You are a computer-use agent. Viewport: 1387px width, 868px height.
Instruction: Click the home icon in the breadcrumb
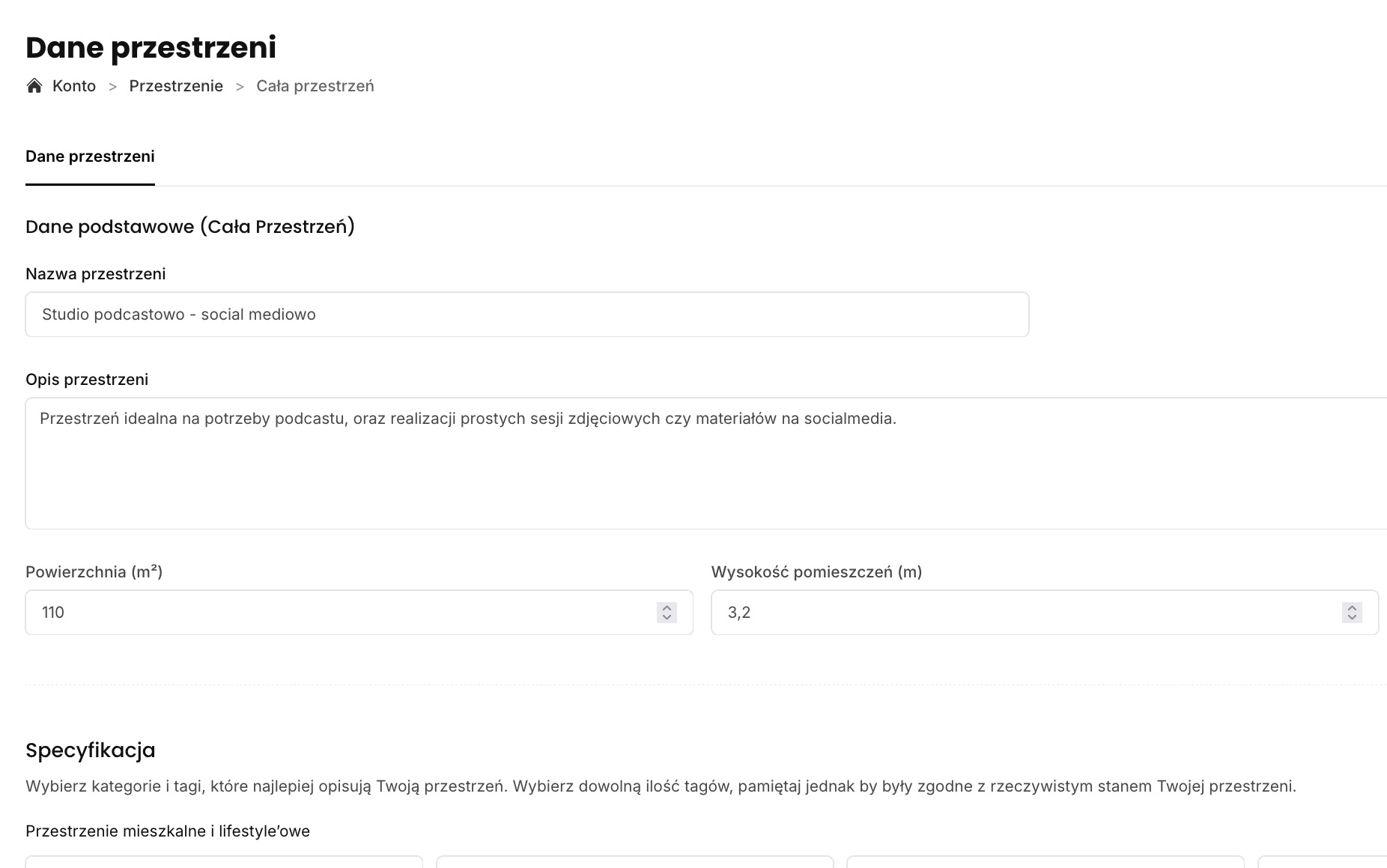point(34,86)
